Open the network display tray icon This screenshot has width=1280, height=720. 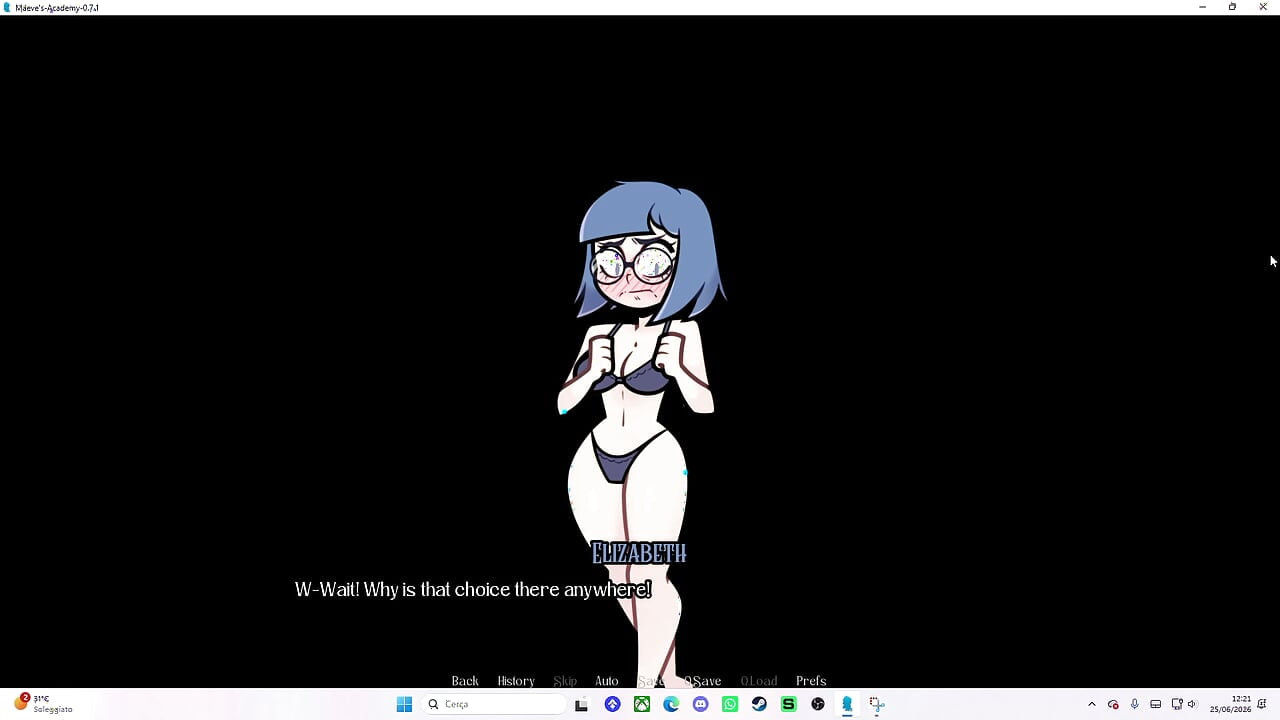1177,704
